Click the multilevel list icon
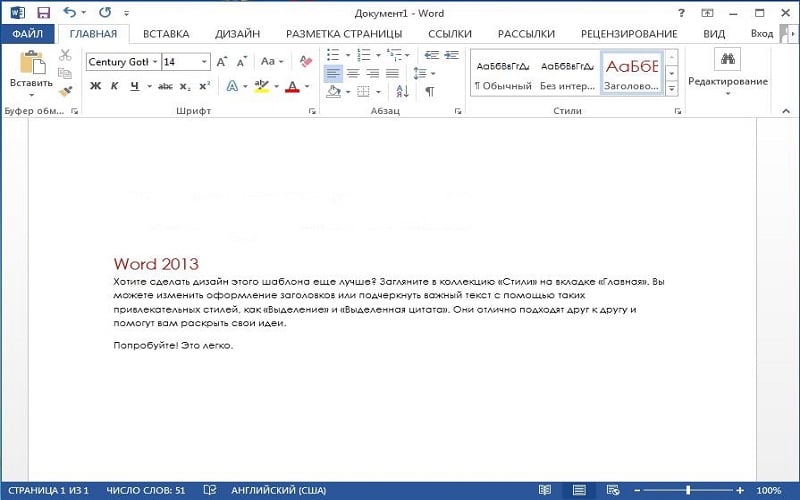The image size is (800, 500). 394,55
